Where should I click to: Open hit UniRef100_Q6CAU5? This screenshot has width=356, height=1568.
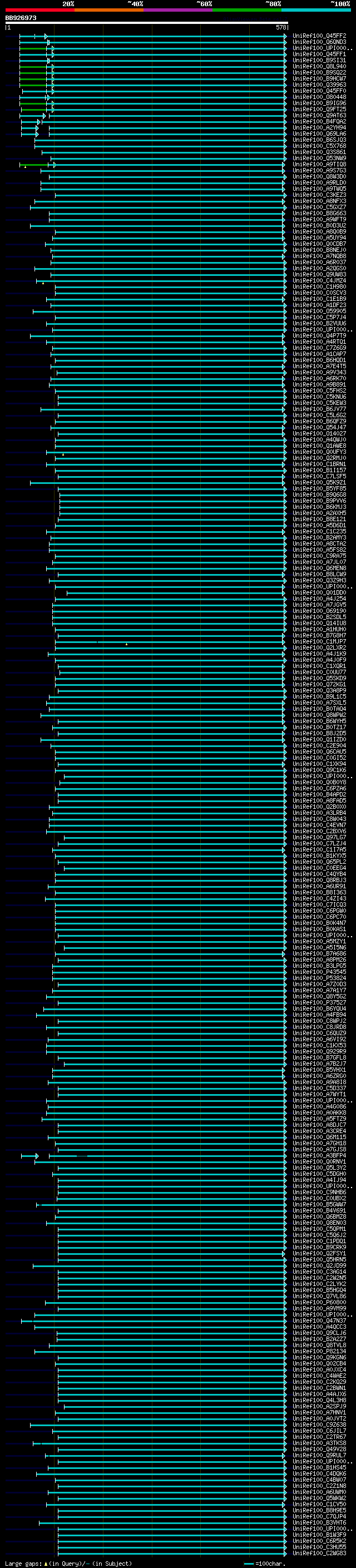click(319, 751)
